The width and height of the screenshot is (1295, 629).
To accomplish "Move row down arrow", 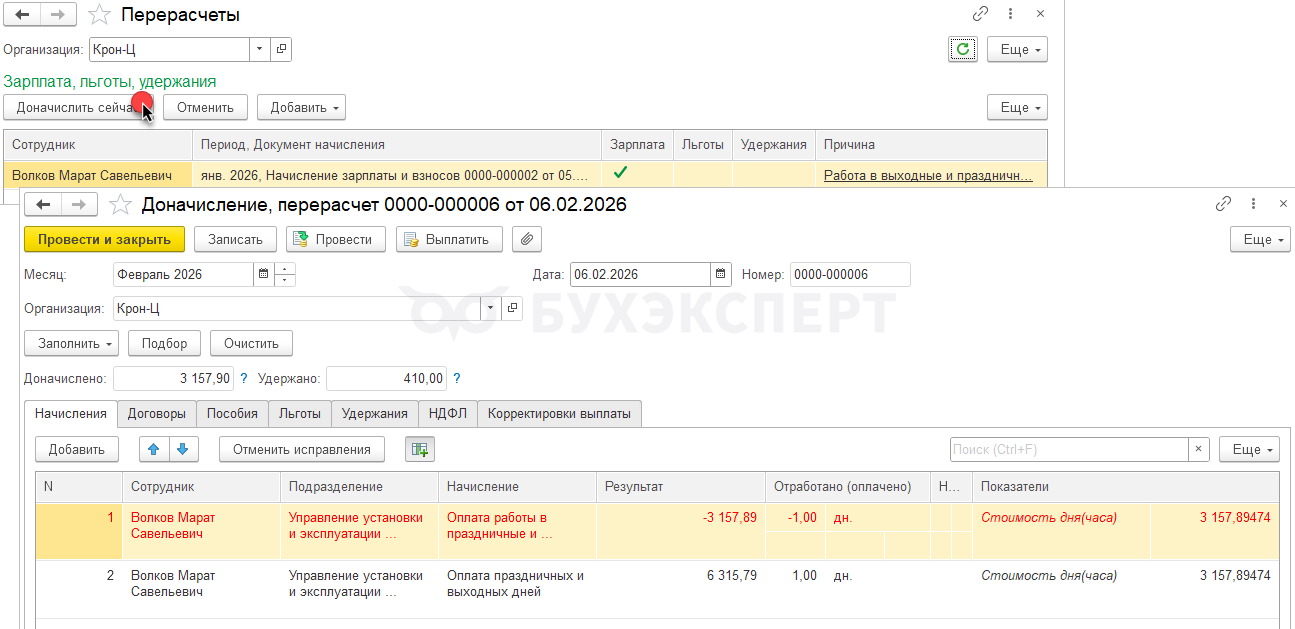I will [185, 449].
